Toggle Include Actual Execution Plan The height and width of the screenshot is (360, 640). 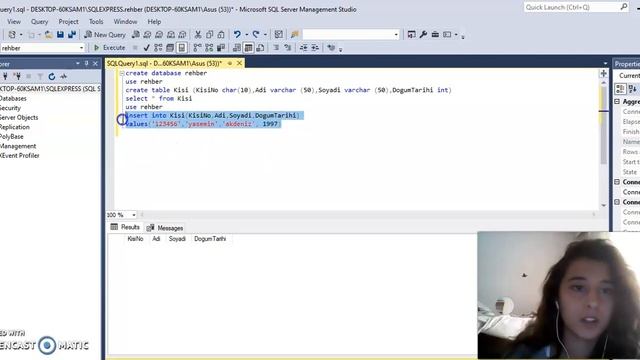[197, 48]
